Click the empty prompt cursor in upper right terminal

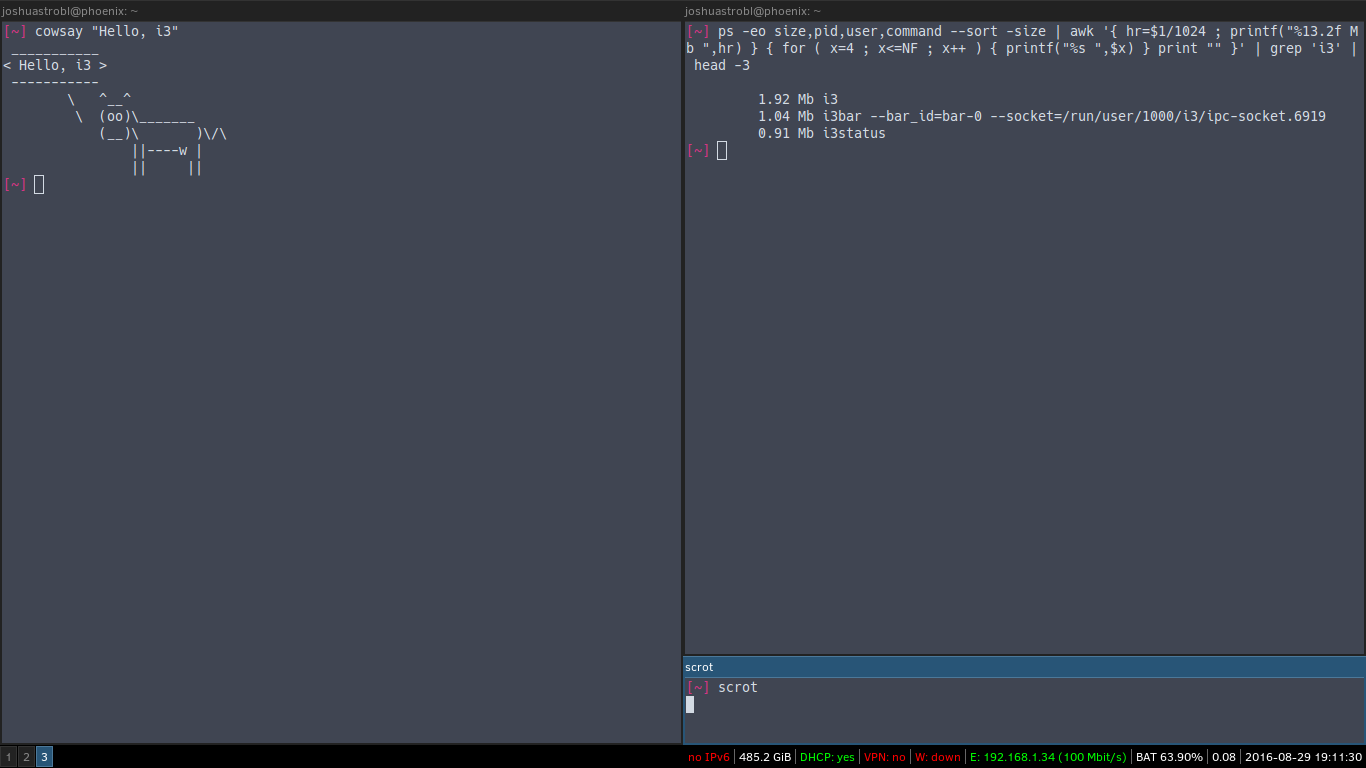click(722, 150)
